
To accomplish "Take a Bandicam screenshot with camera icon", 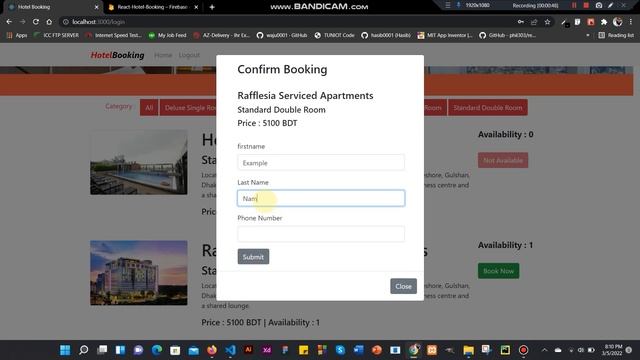I will (x=599, y=5).
